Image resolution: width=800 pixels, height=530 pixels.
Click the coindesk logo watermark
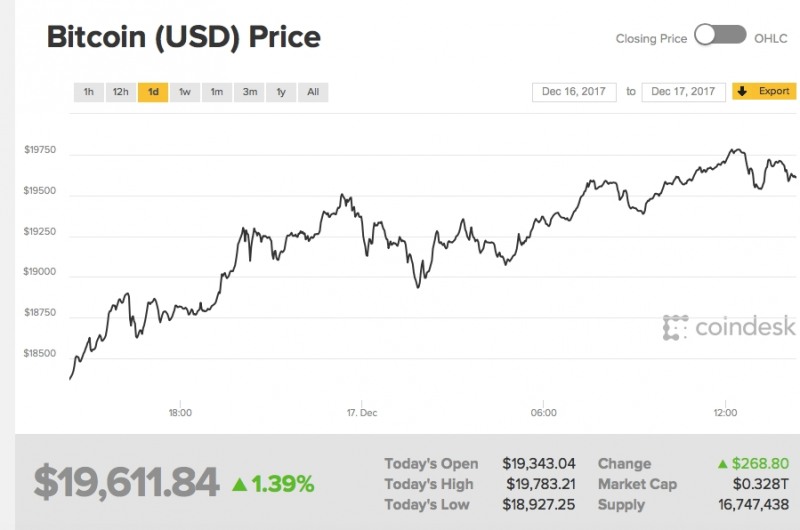coord(729,326)
